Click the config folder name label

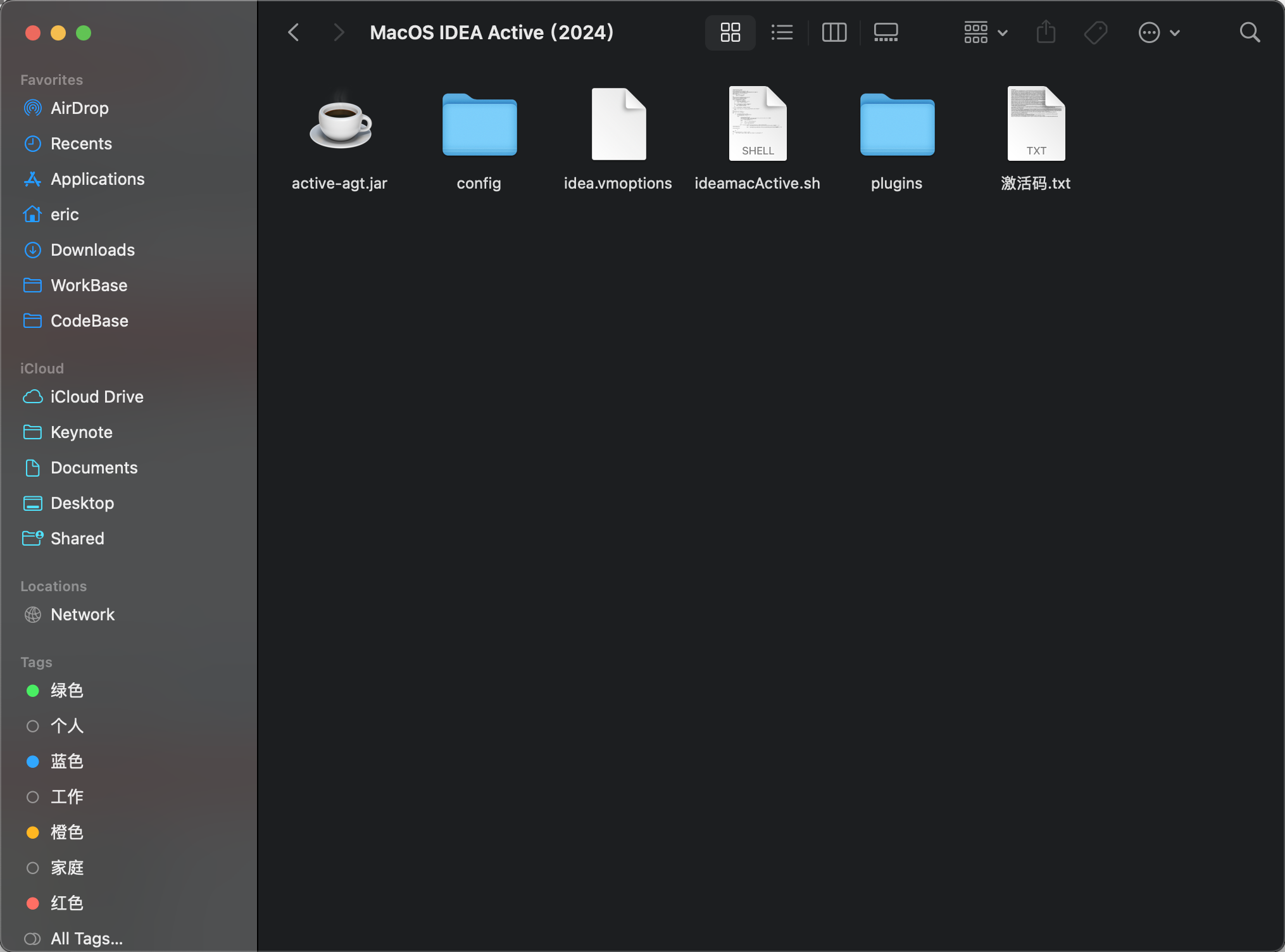tap(479, 184)
